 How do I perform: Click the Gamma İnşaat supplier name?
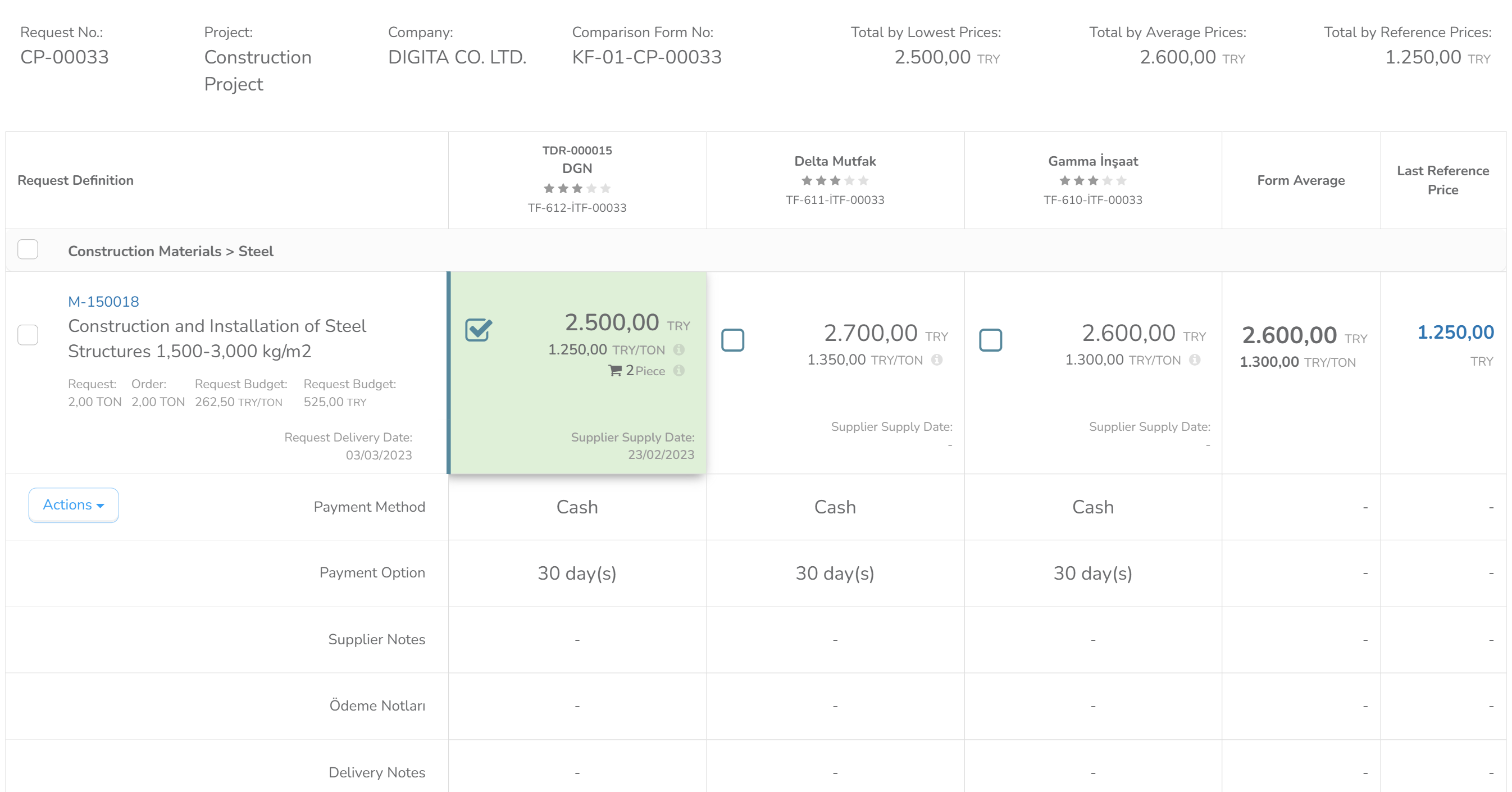pyautogui.click(x=1093, y=161)
